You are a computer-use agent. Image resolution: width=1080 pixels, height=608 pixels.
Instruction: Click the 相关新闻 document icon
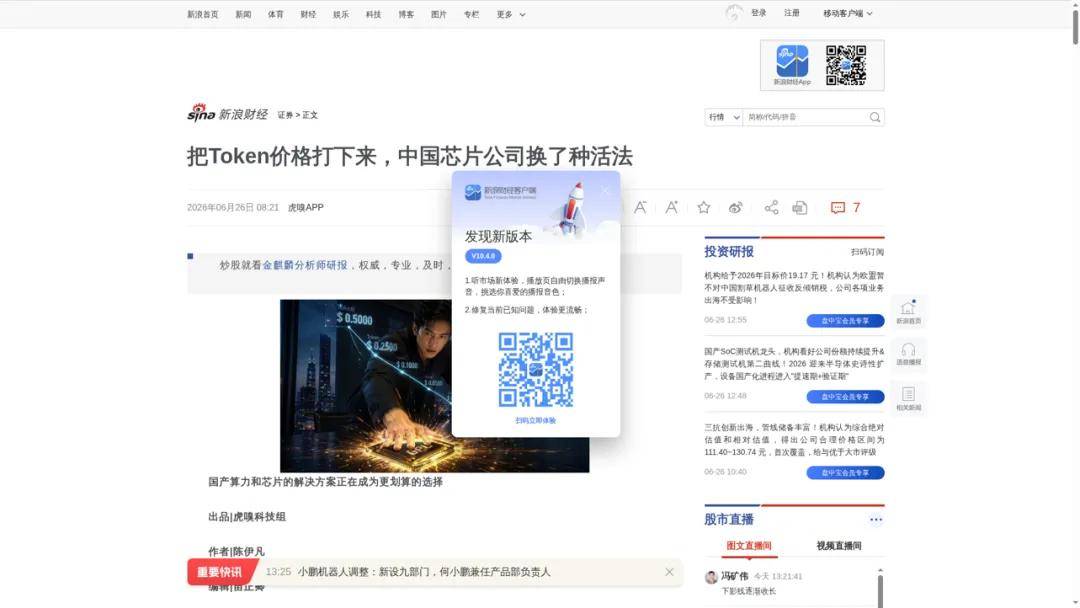tap(908, 398)
